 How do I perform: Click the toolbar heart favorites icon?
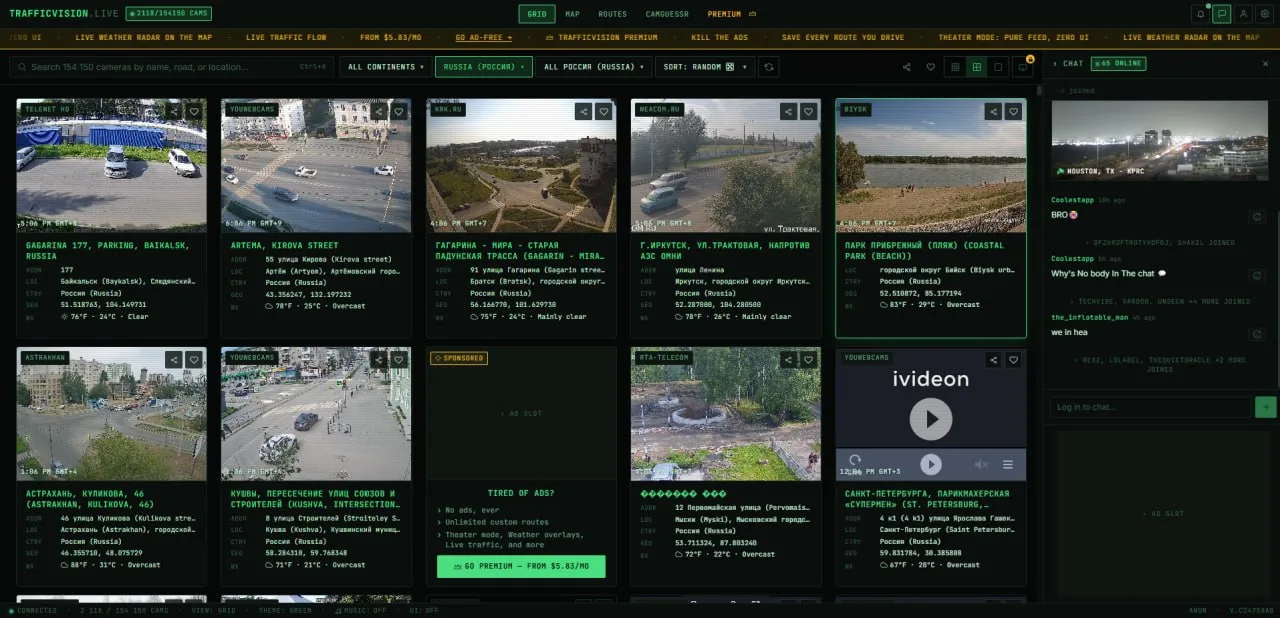pyautogui.click(x=930, y=67)
